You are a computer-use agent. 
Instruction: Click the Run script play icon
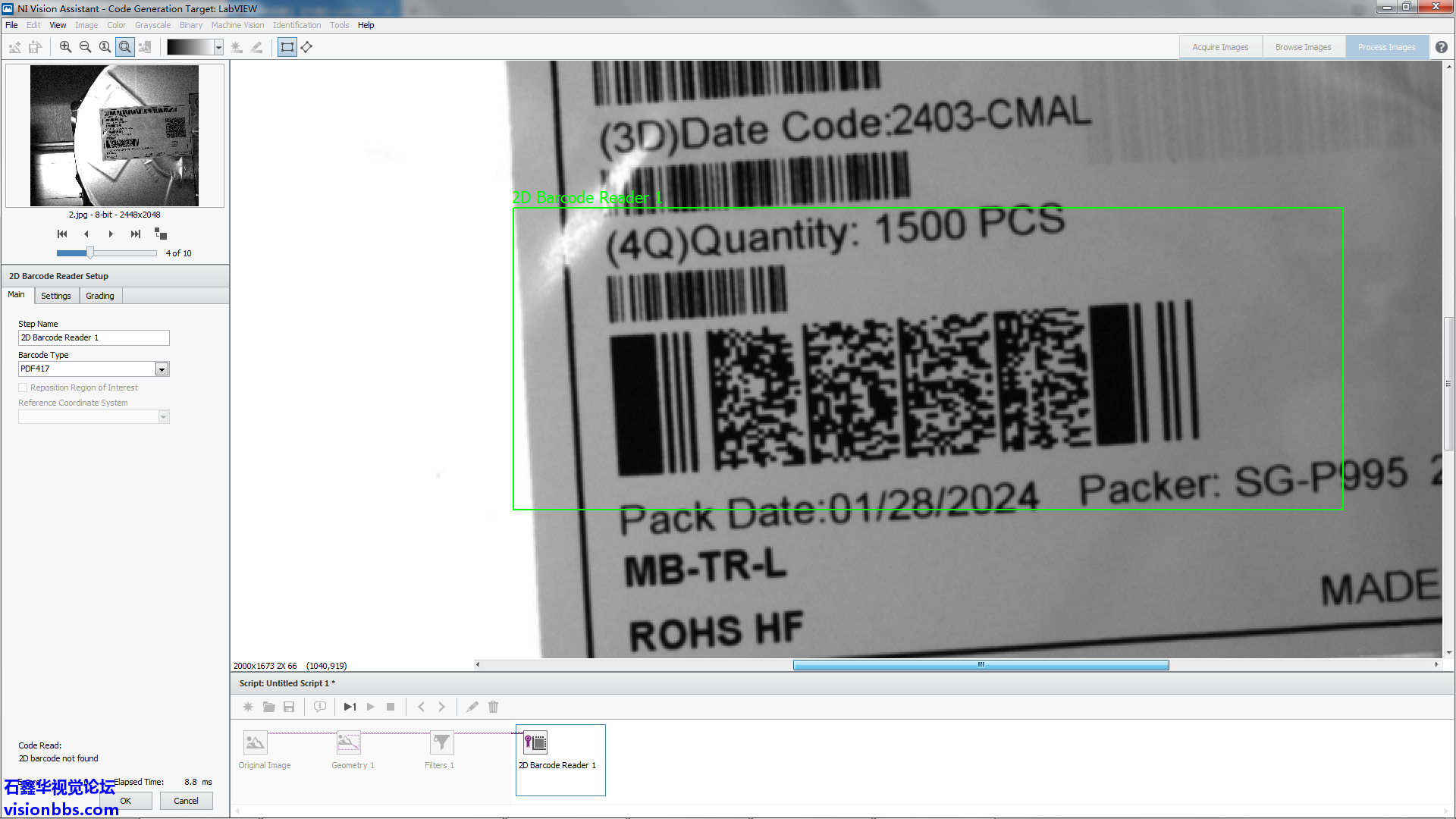click(371, 707)
